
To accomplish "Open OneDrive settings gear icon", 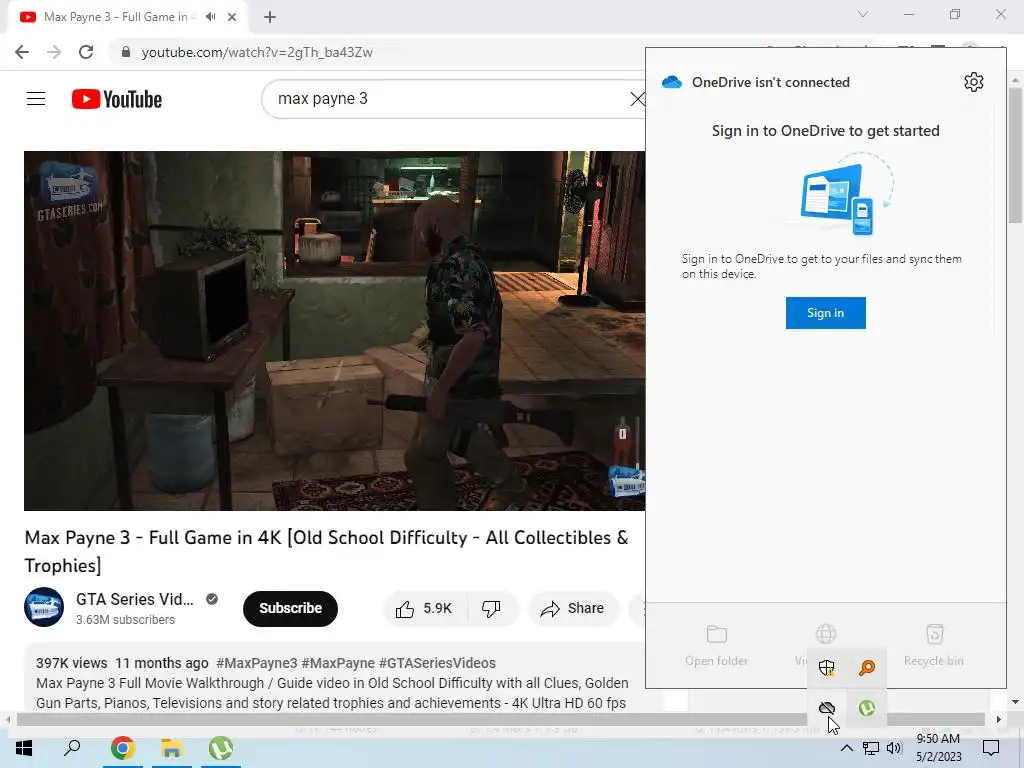I will click(x=973, y=82).
